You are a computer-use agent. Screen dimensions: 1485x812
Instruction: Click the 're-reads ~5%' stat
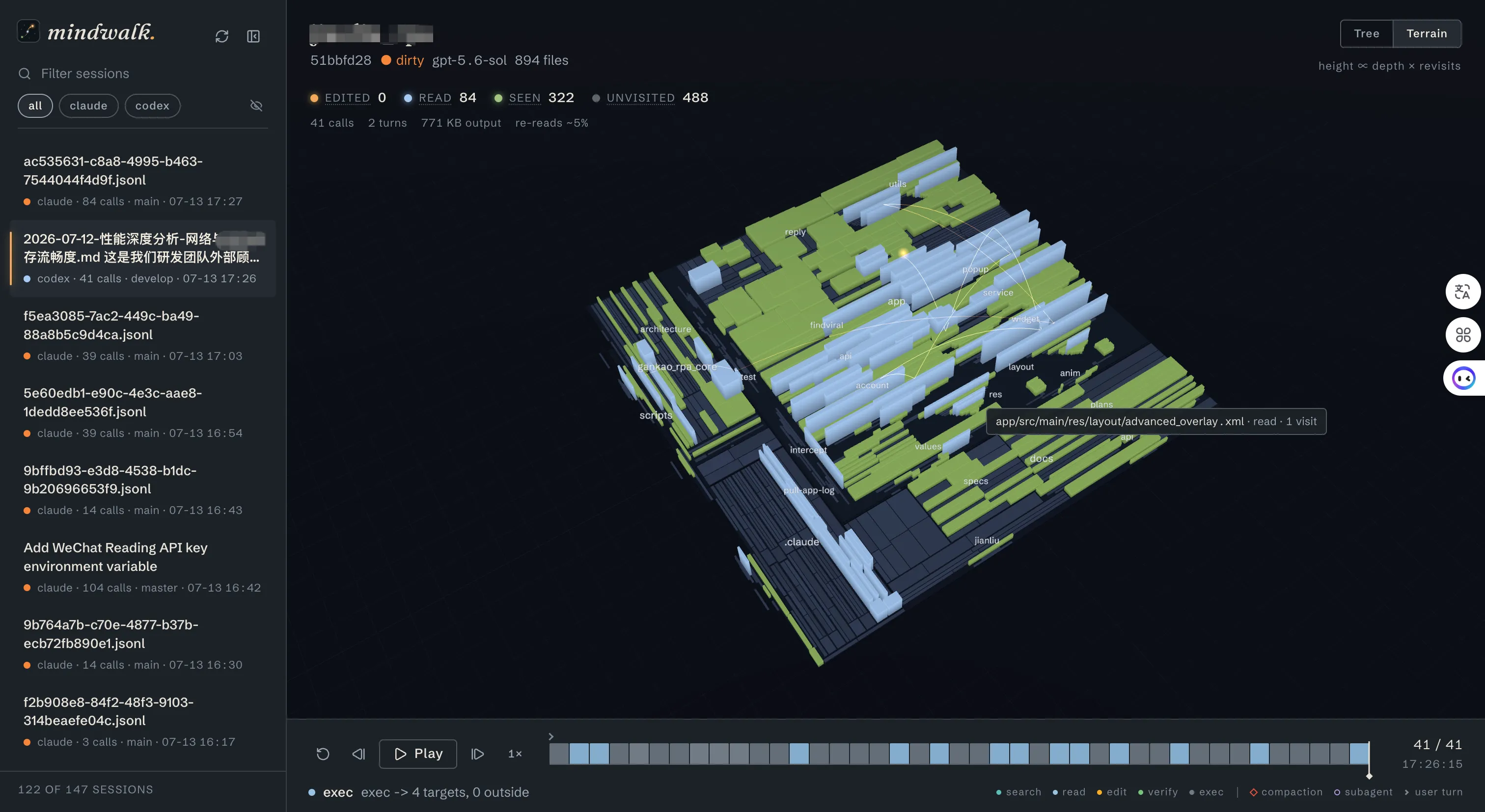[551, 123]
